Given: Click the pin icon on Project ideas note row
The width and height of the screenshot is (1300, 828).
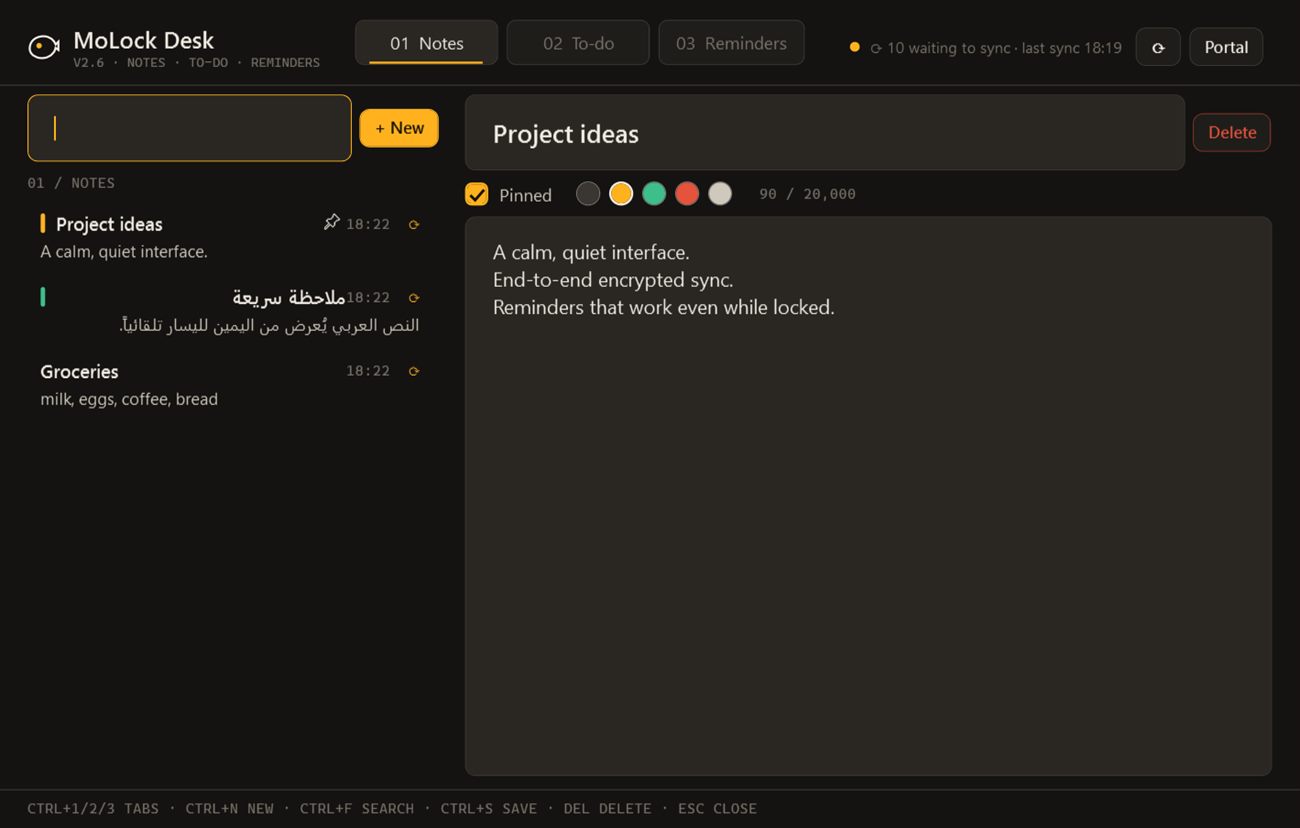Looking at the screenshot, I should [x=332, y=222].
